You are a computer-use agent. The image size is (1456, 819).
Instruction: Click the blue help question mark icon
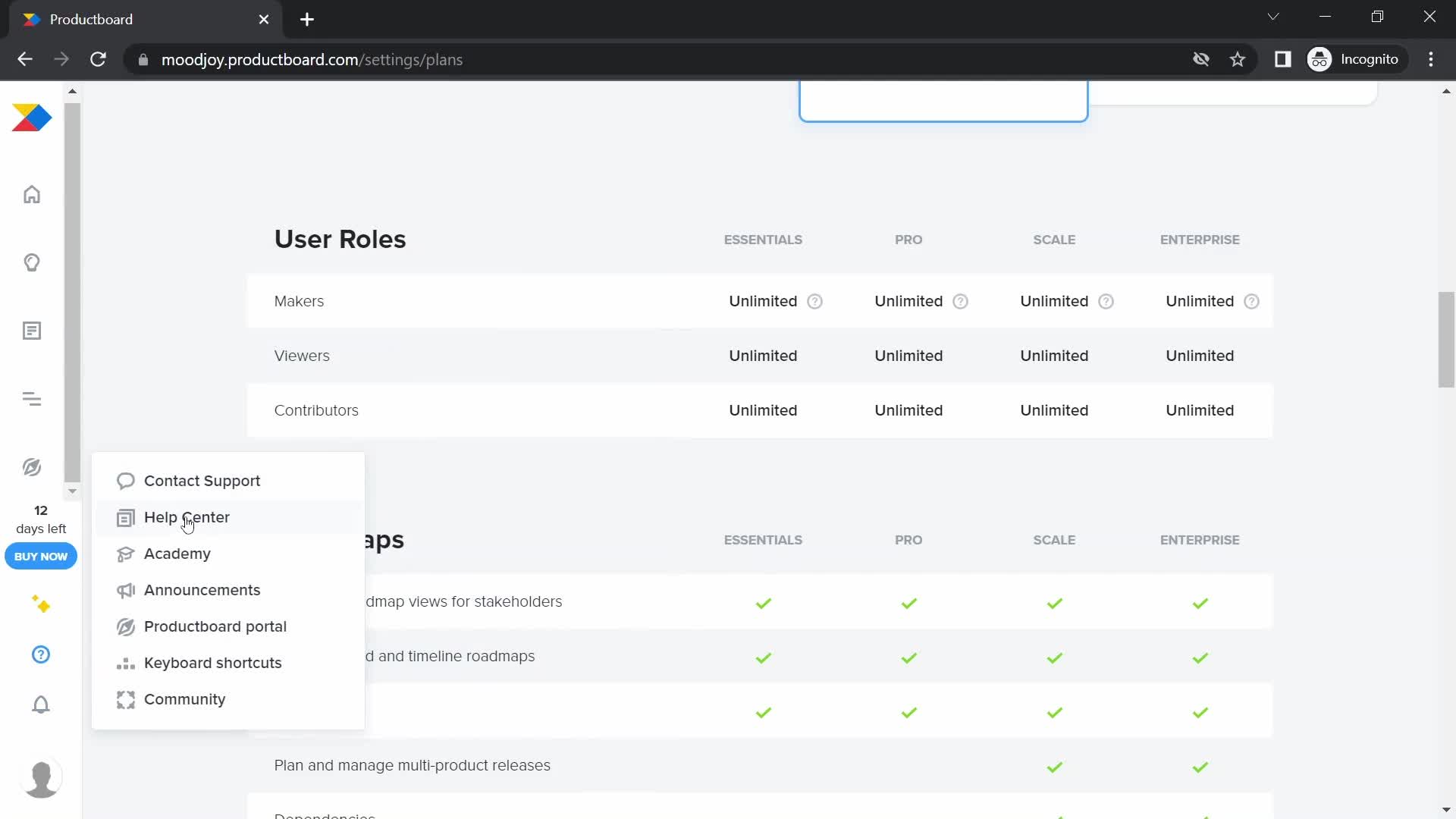[41, 654]
